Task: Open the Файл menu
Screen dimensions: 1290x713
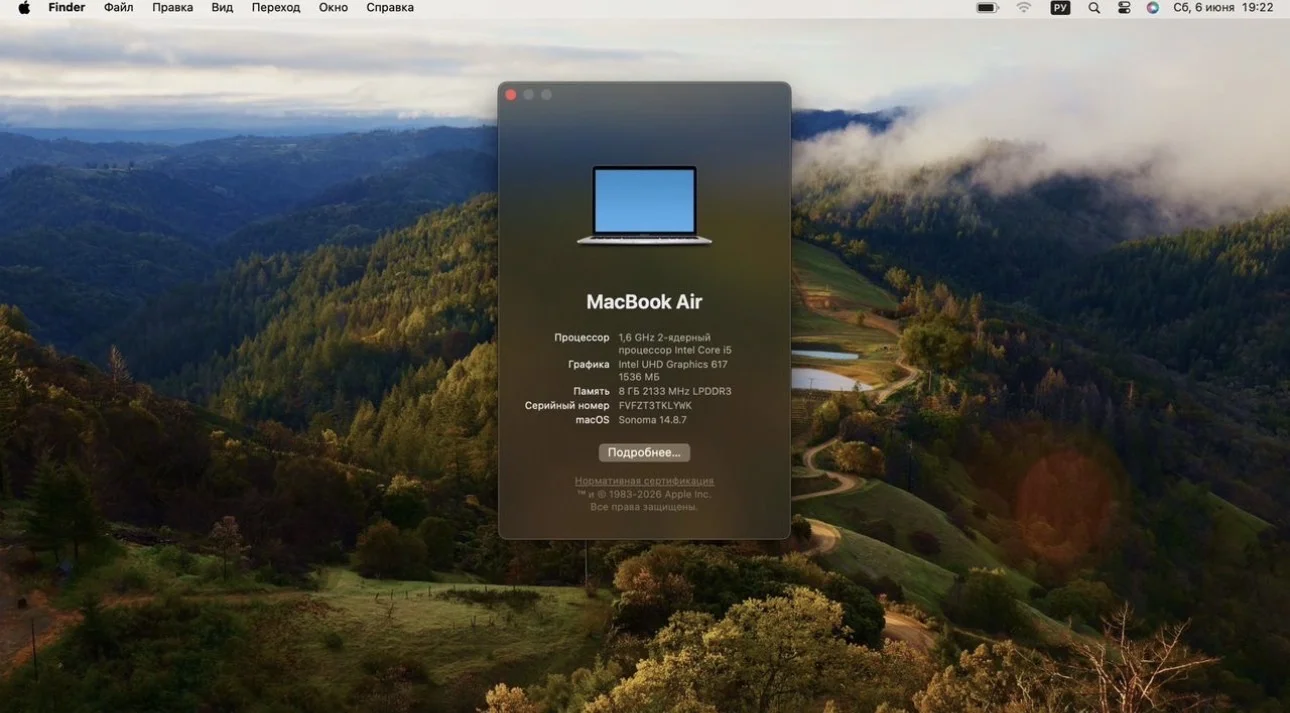Action: (118, 7)
